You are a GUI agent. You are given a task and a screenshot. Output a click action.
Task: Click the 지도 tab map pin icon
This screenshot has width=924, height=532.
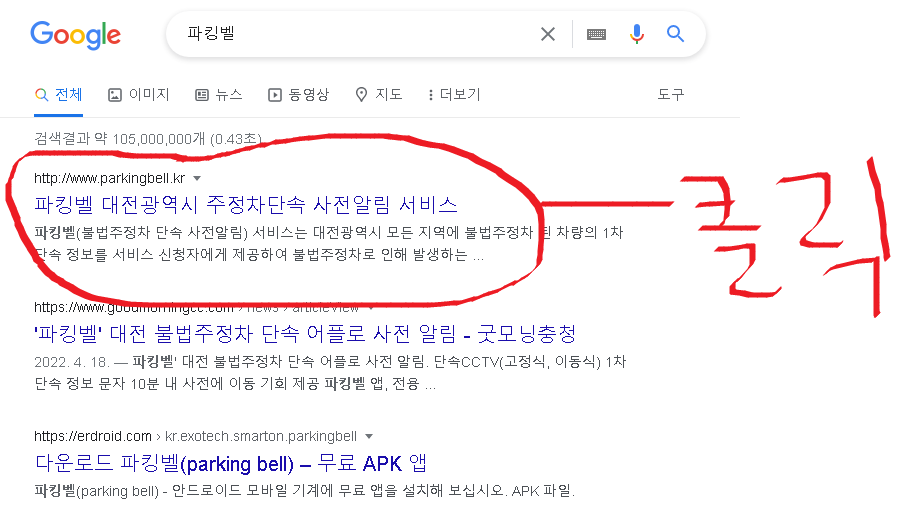(x=361, y=95)
